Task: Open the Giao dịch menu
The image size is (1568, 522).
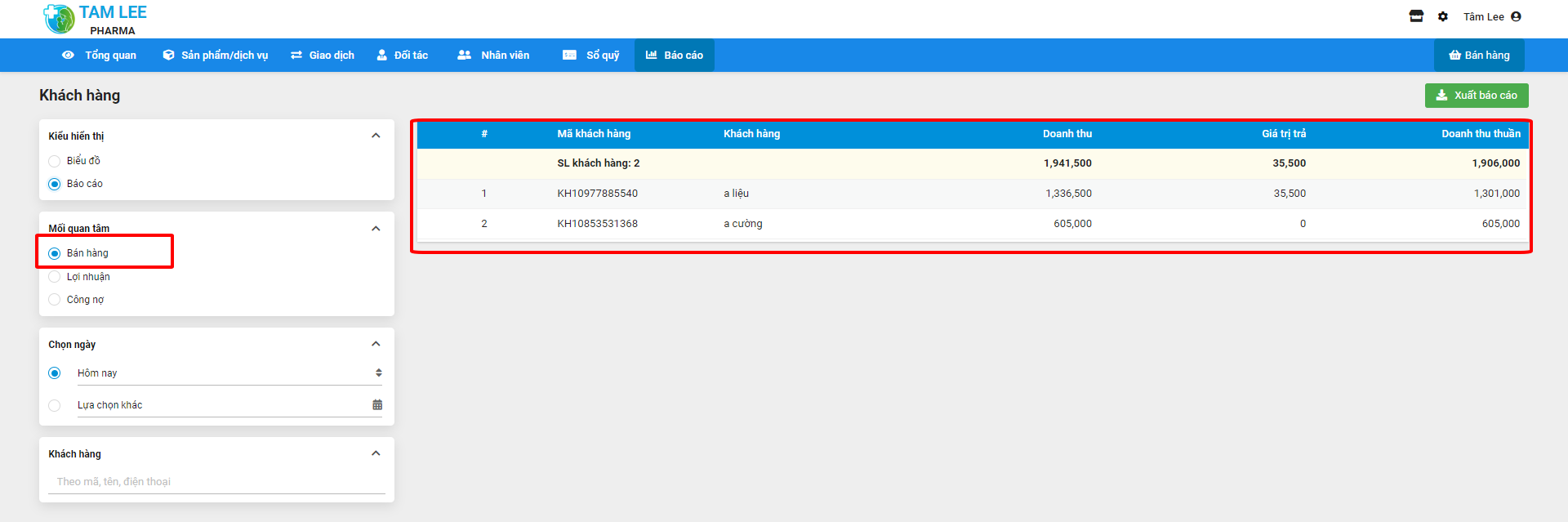Action: (x=323, y=55)
